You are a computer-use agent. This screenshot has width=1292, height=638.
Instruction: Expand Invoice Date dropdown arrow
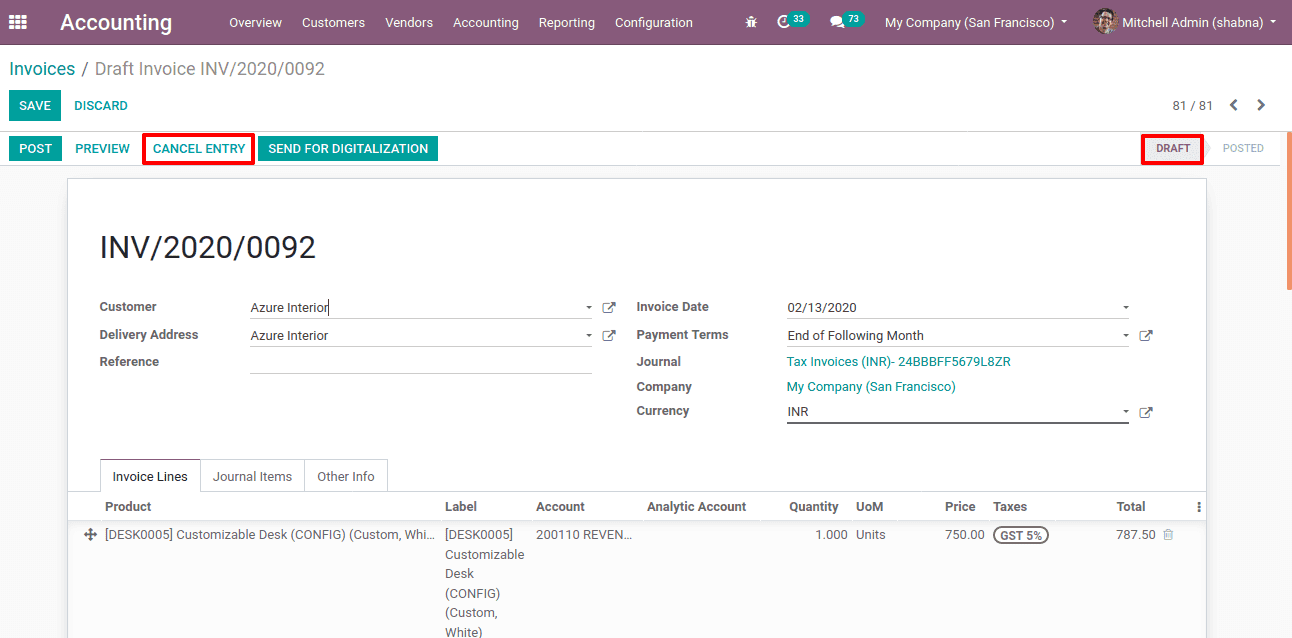tap(1125, 308)
